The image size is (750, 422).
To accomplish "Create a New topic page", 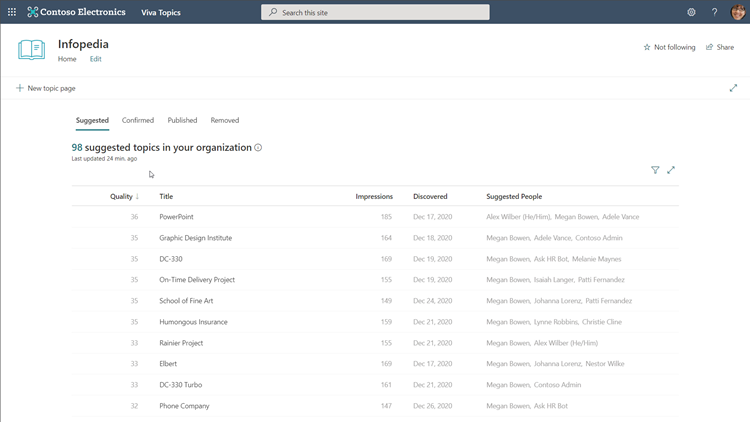I will click(46, 88).
